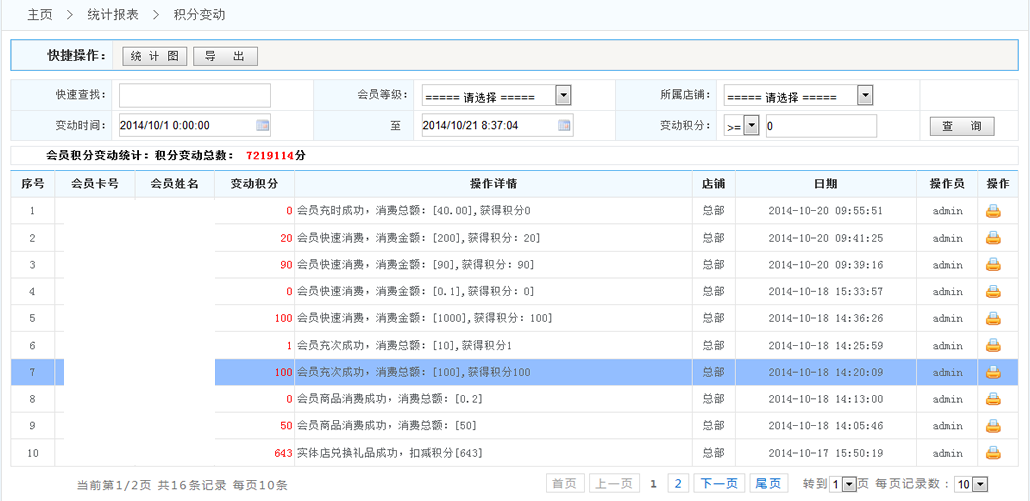Click print icon for row 3

992,265
